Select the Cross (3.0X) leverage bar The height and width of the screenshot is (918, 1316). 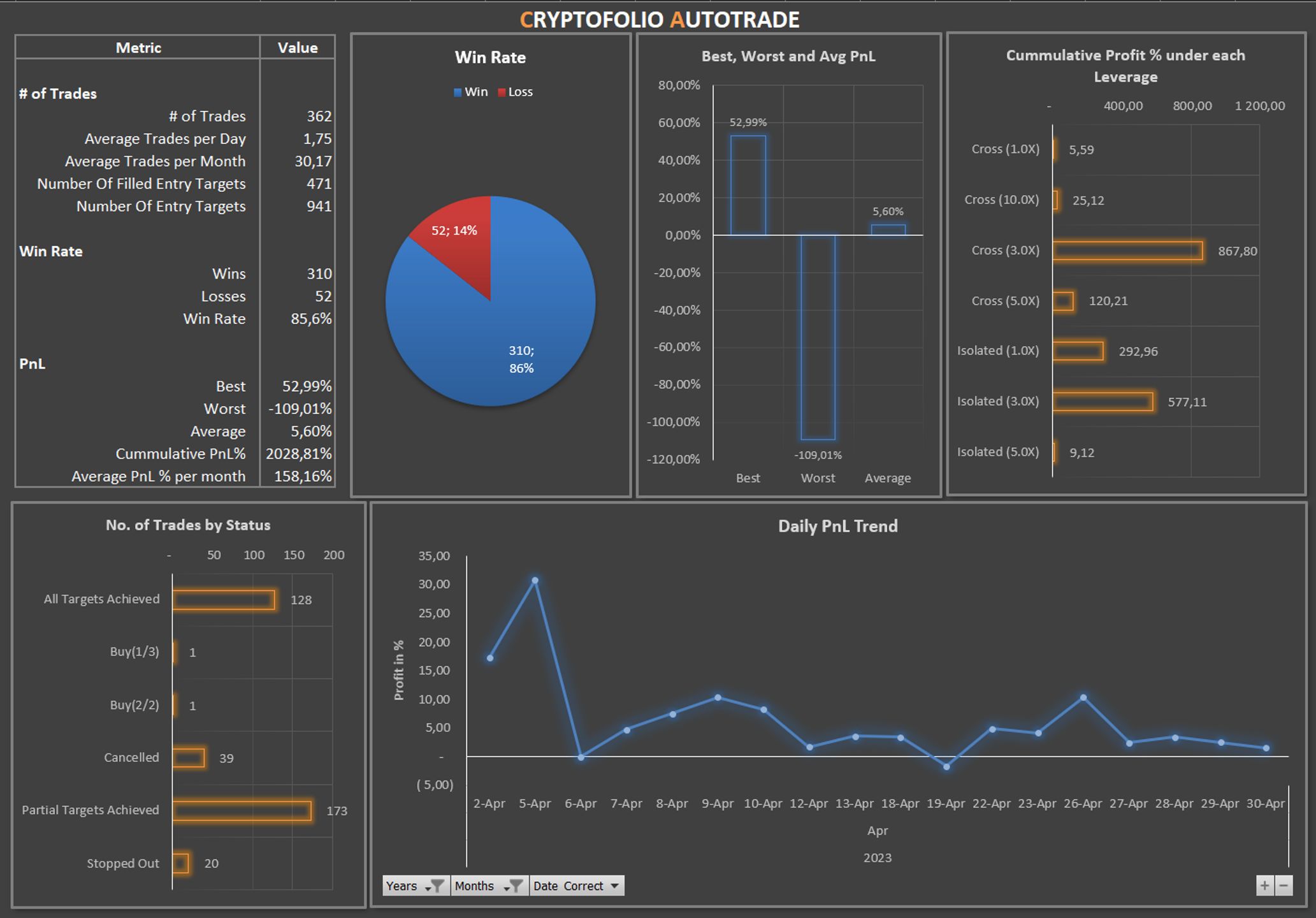click(1128, 251)
